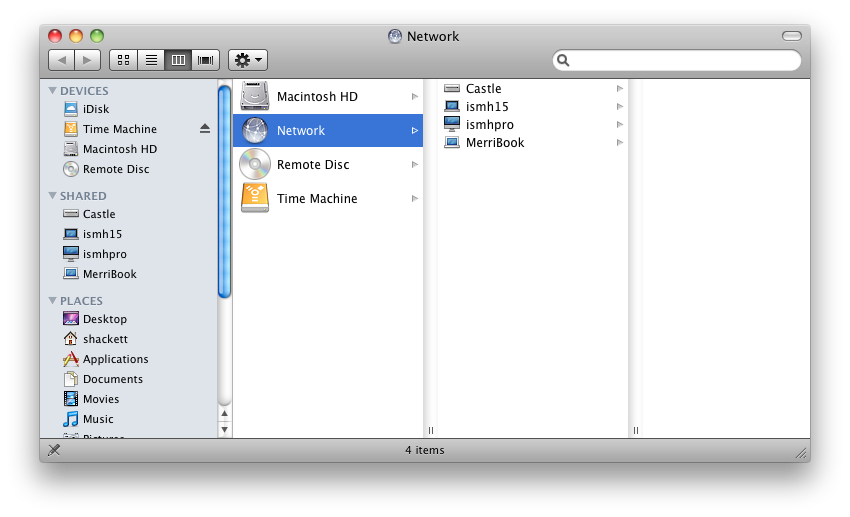Viewport: 850px width, 517px height.
Task: Click the '4 items' status bar text
Action: click(425, 450)
